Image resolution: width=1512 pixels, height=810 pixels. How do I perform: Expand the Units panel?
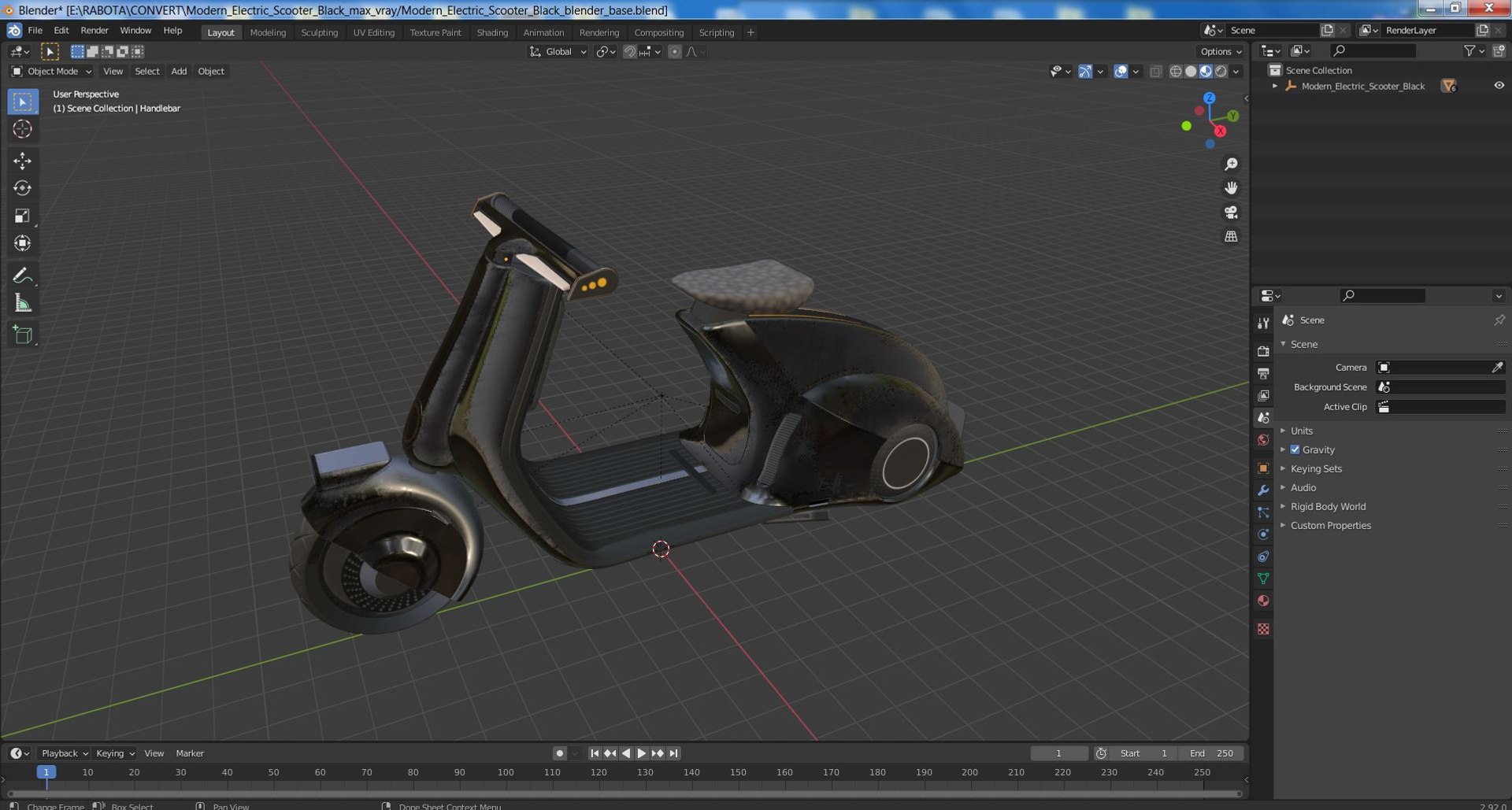pos(1301,431)
